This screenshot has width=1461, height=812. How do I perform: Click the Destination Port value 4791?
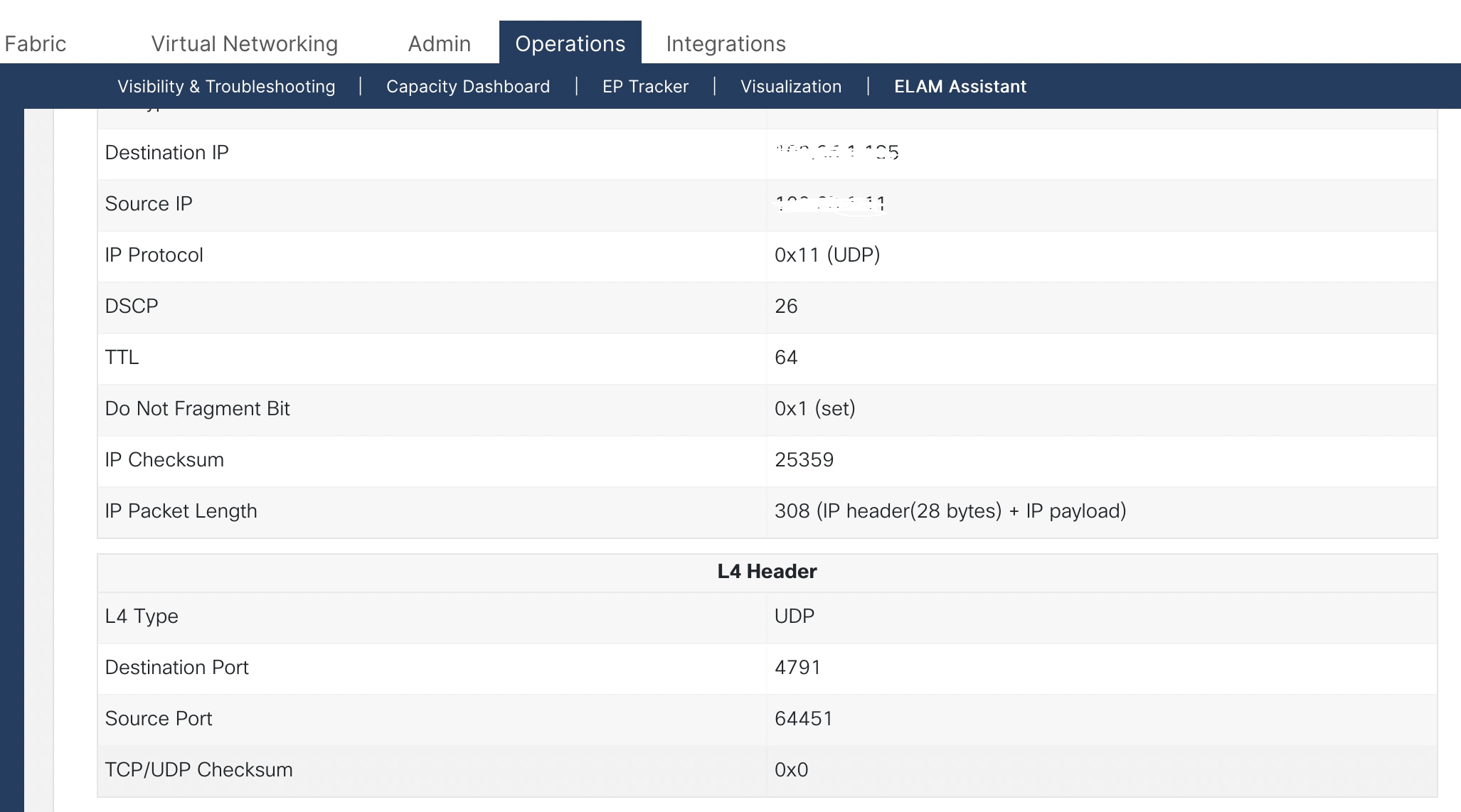pos(798,667)
